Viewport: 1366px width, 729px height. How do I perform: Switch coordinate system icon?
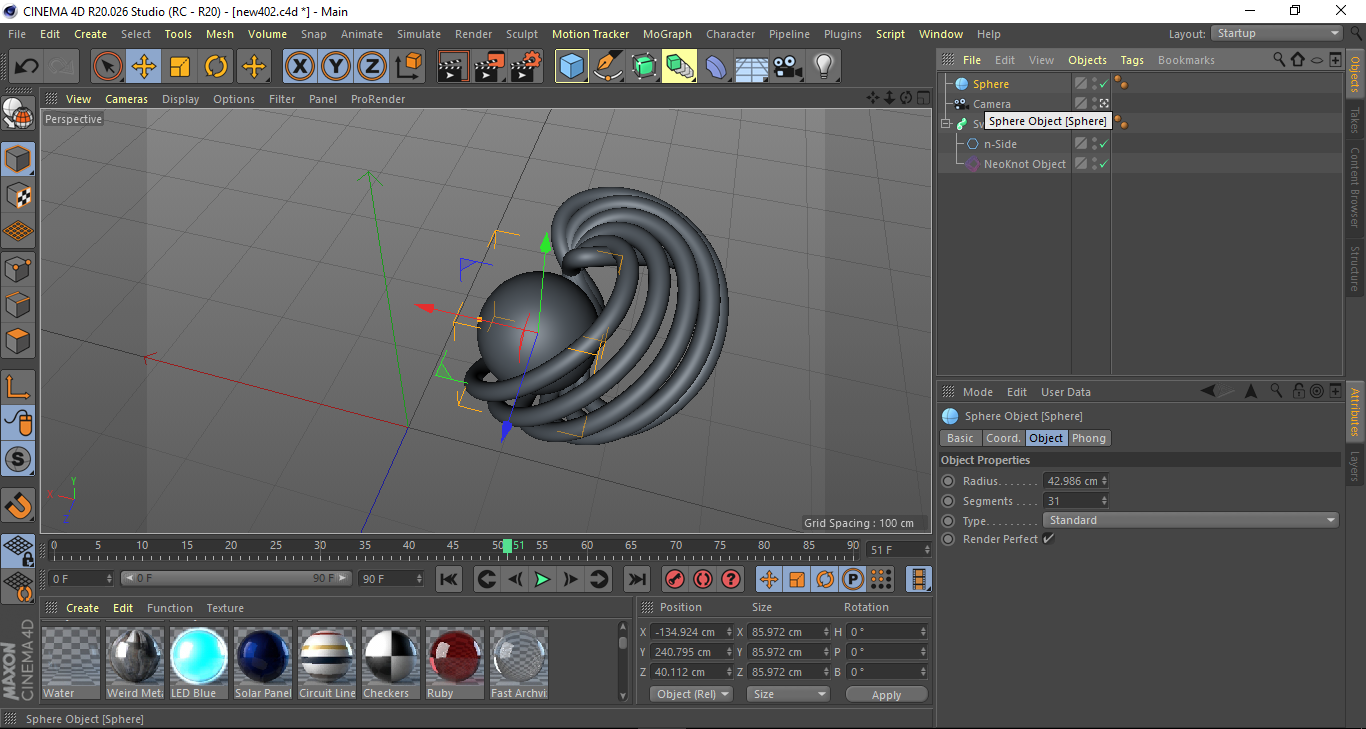pos(408,67)
